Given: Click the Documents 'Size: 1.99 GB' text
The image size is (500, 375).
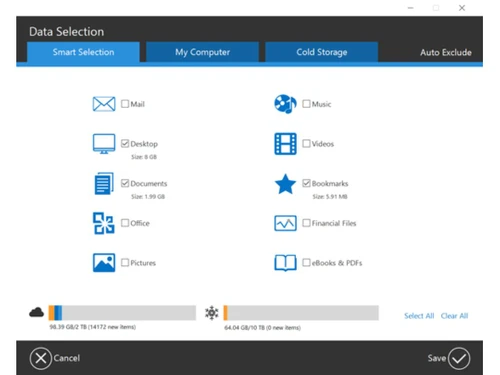Looking at the screenshot, I should pos(148,197).
